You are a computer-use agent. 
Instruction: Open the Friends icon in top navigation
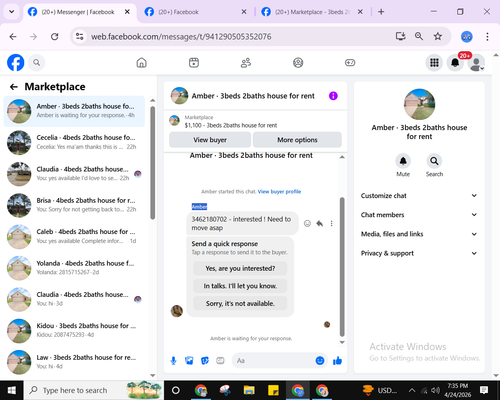[x=246, y=62]
